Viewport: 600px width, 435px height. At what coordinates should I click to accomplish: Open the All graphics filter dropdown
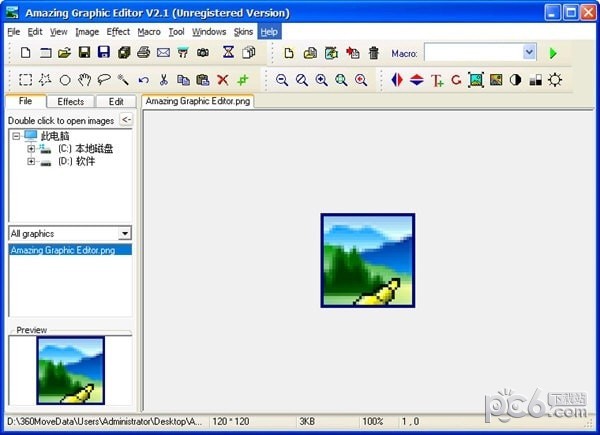click(x=124, y=233)
